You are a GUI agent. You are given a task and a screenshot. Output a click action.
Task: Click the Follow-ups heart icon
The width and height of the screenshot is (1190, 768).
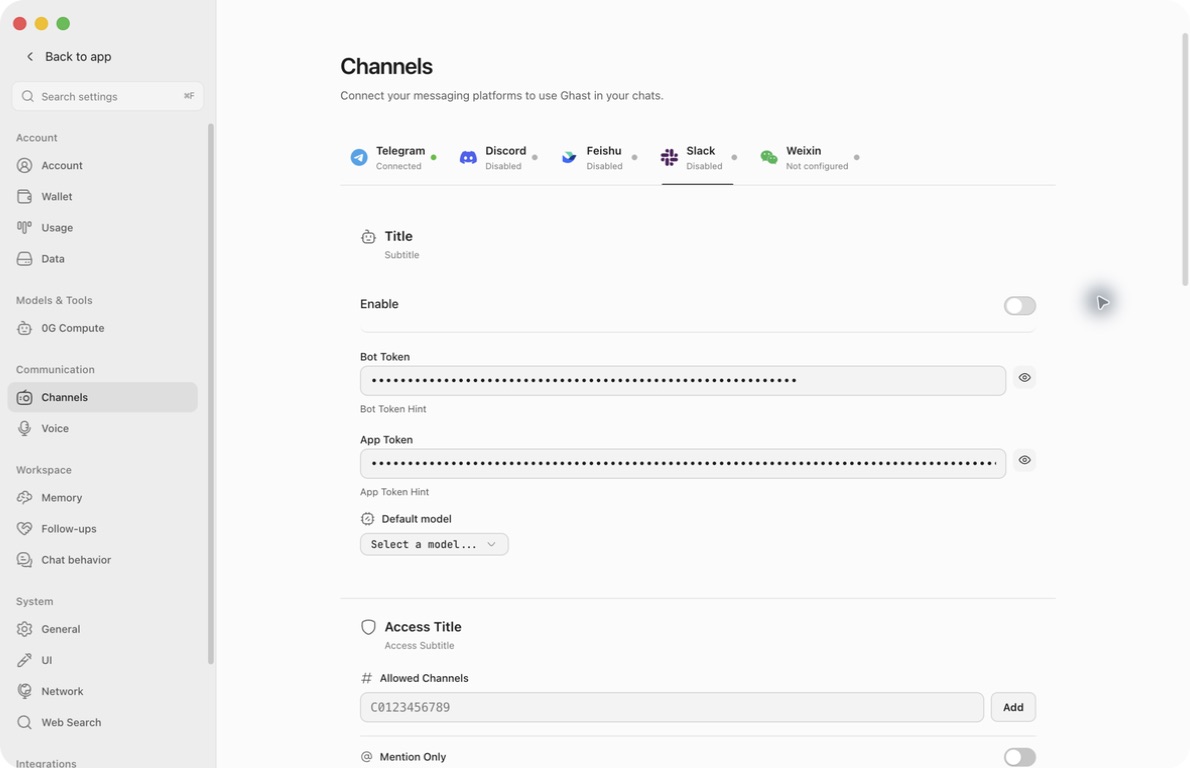pos(24,529)
